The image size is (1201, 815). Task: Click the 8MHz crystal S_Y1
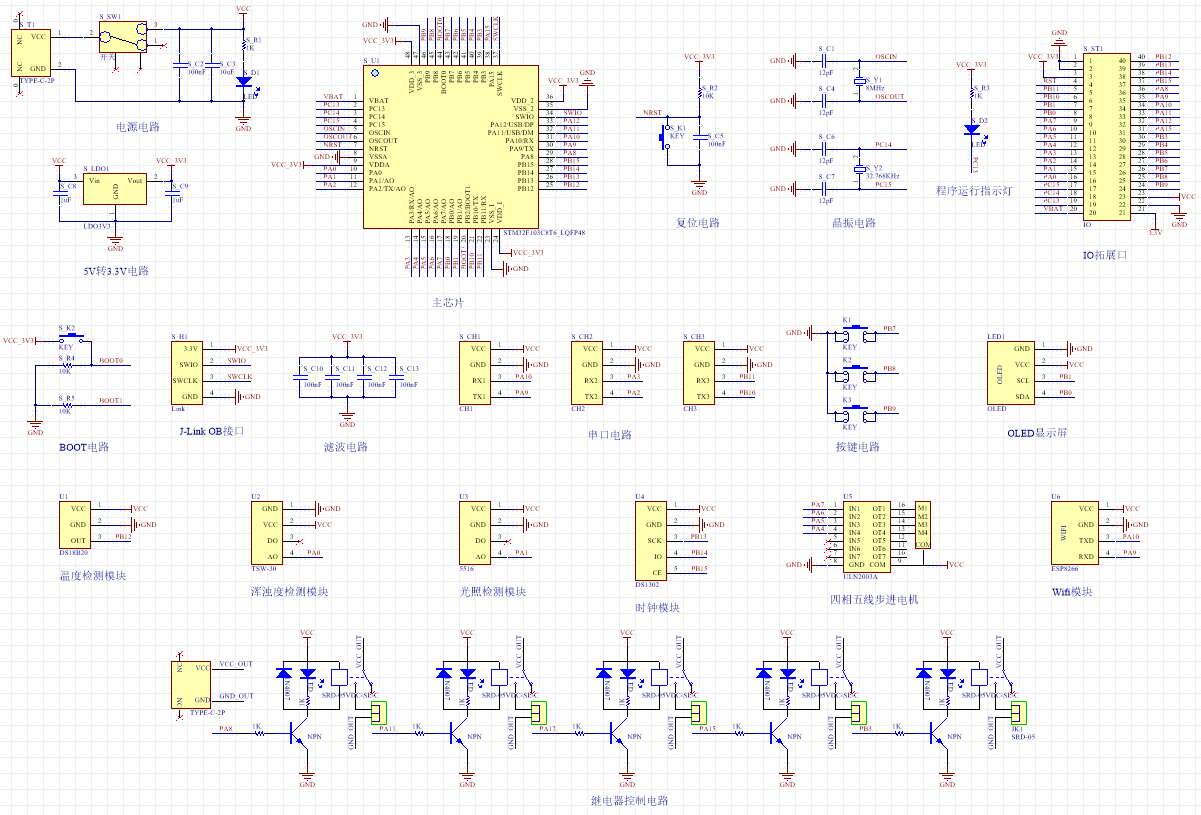coord(858,81)
